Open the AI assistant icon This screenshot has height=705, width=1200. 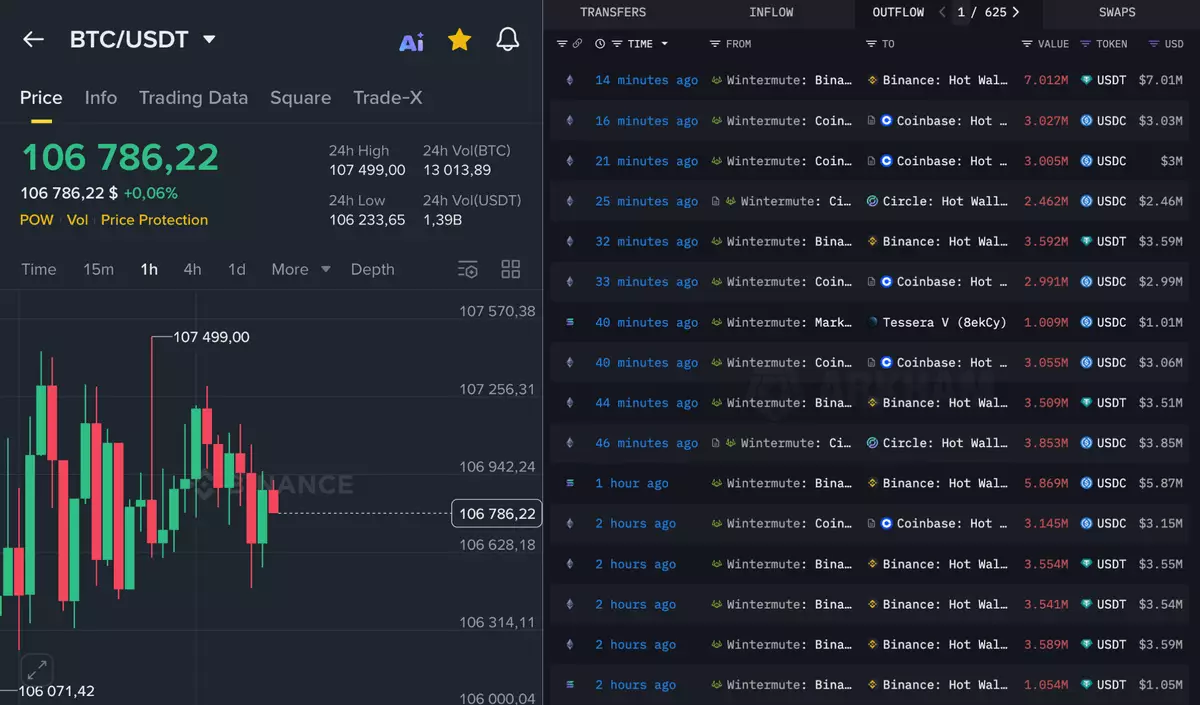click(411, 41)
